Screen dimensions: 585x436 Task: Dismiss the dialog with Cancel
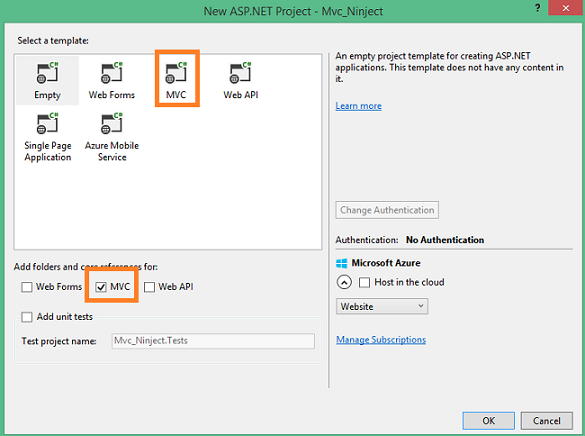pyautogui.click(x=547, y=421)
